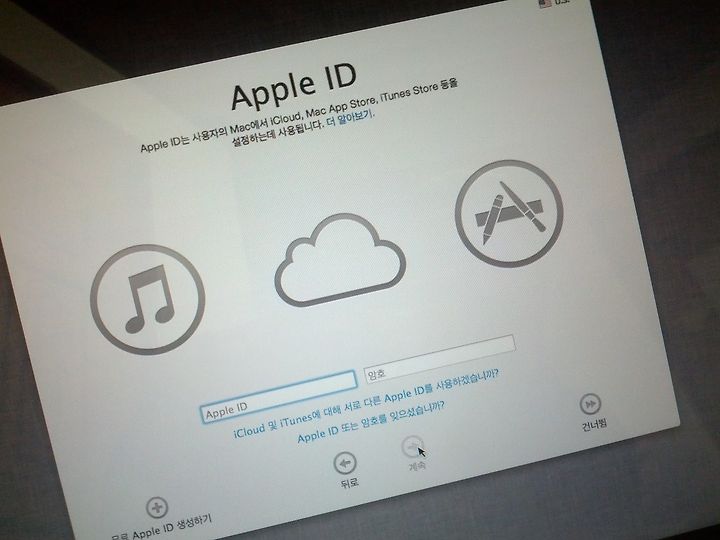Click the skip fast-forward button (건너뛰기)
The width and height of the screenshot is (720, 540).
pyautogui.click(x=591, y=404)
